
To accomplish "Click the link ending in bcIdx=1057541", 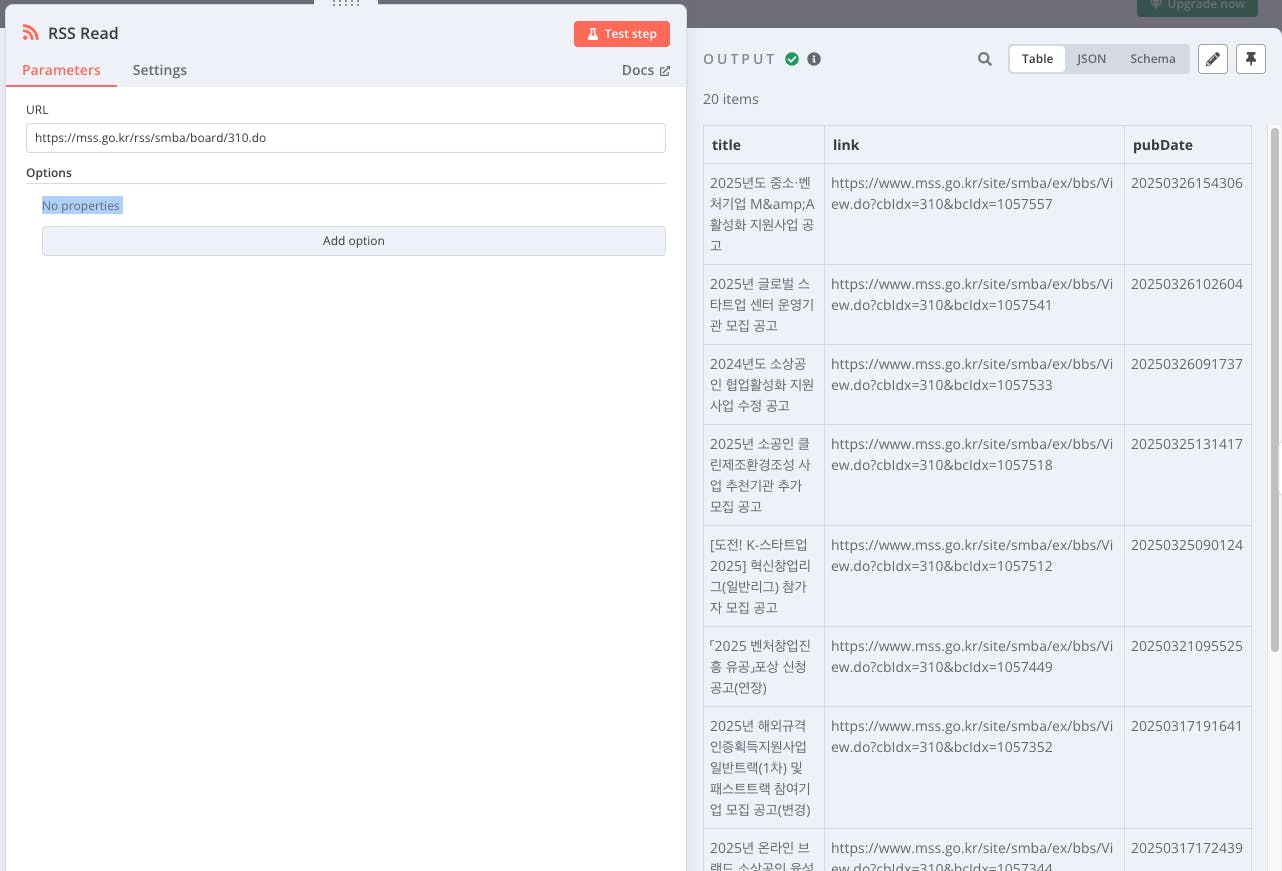I will (971, 295).
